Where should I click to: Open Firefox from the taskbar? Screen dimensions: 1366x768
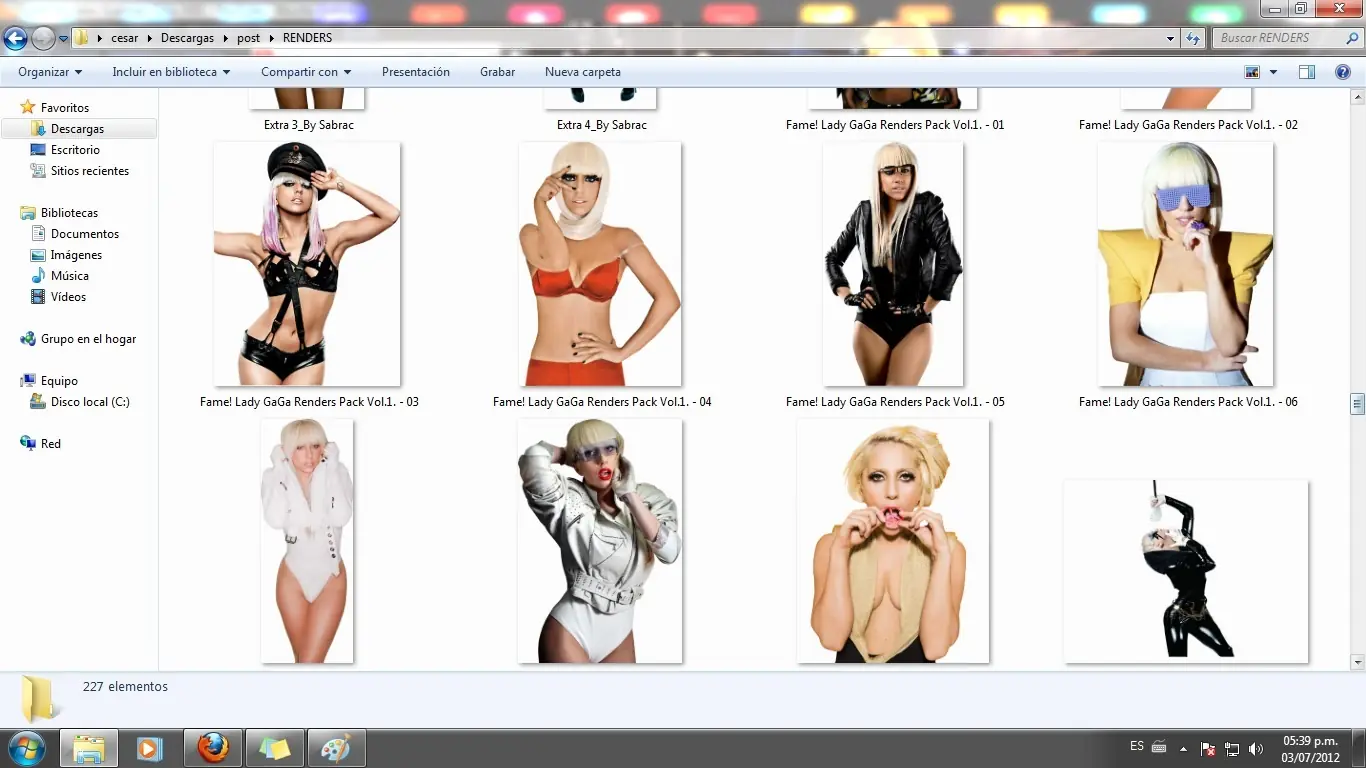(x=212, y=748)
